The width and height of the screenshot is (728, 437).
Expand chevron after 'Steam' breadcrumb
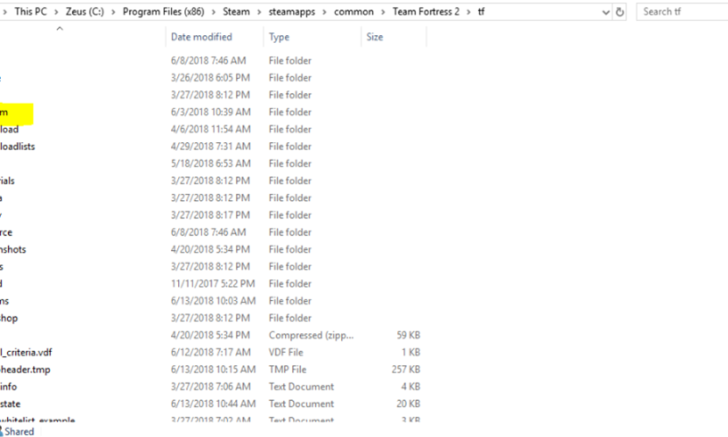pos(259,12)
